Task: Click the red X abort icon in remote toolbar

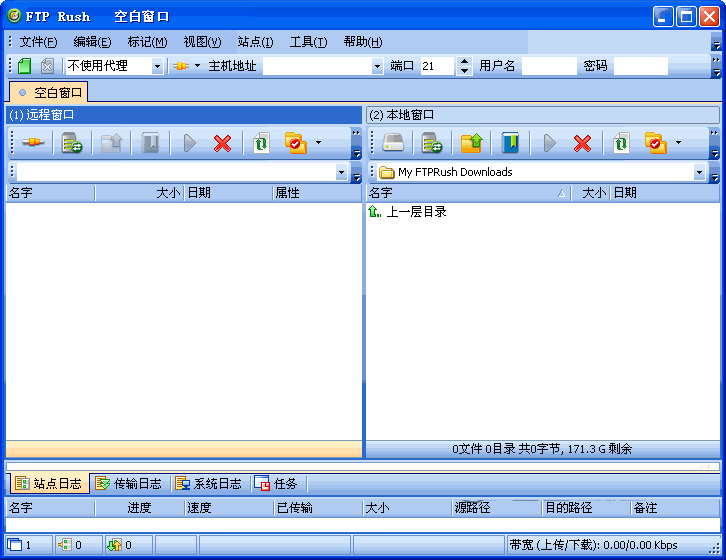Action: 222,144
